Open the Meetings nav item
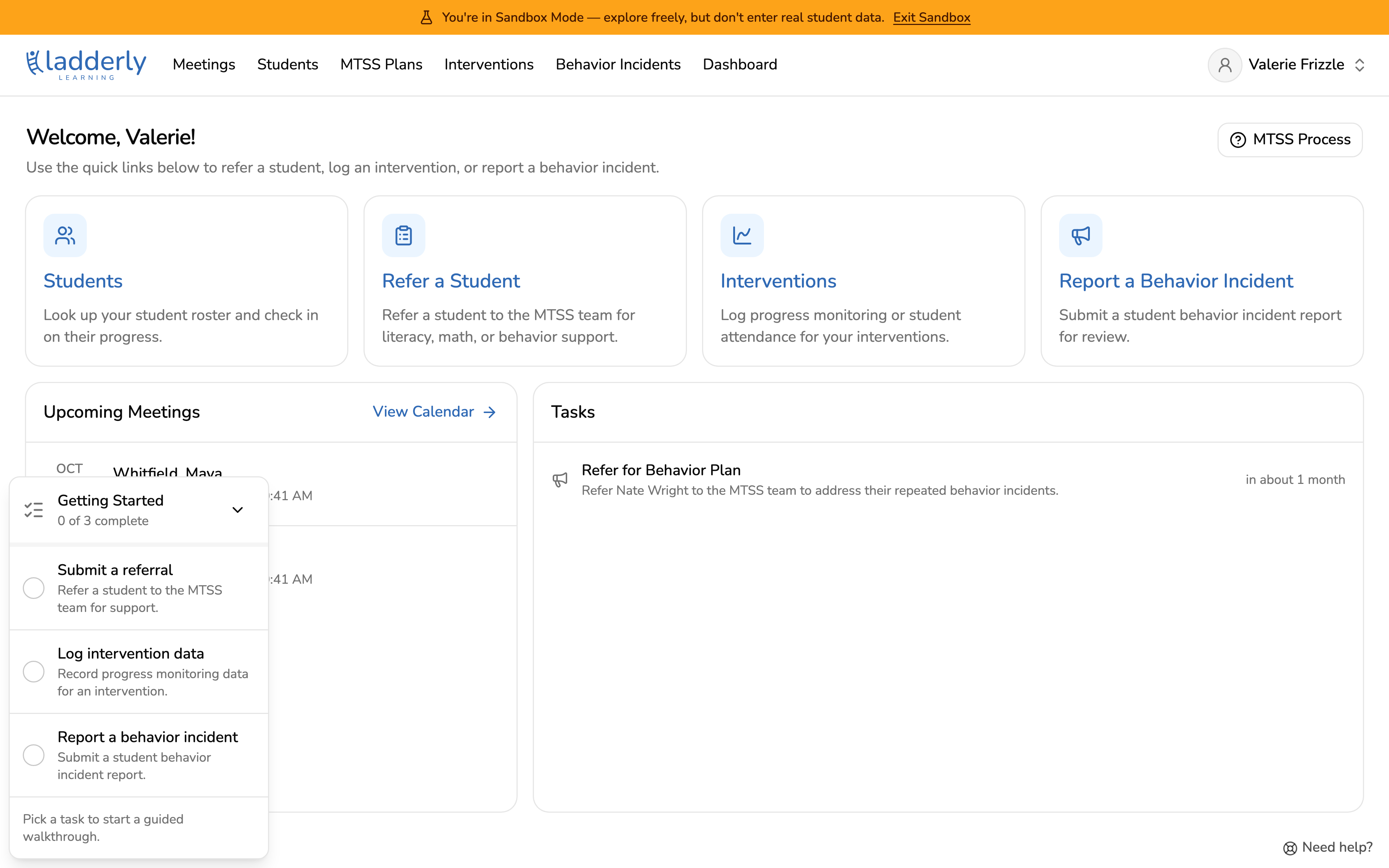Screen dimensions: 1389x868 204,64
